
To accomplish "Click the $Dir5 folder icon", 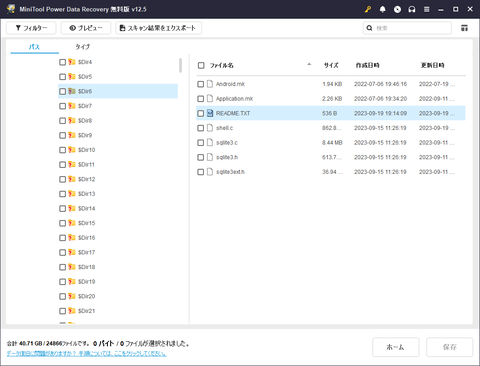I will [72, 76].
